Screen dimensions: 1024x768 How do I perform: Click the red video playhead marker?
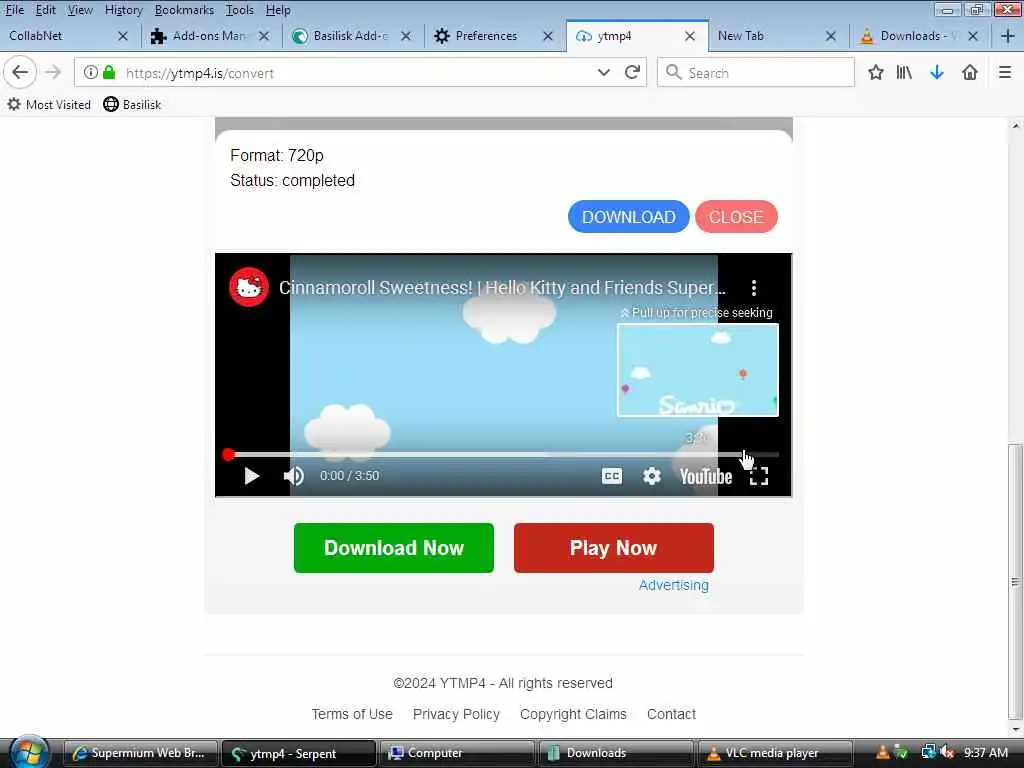click(x=228, y=455)
